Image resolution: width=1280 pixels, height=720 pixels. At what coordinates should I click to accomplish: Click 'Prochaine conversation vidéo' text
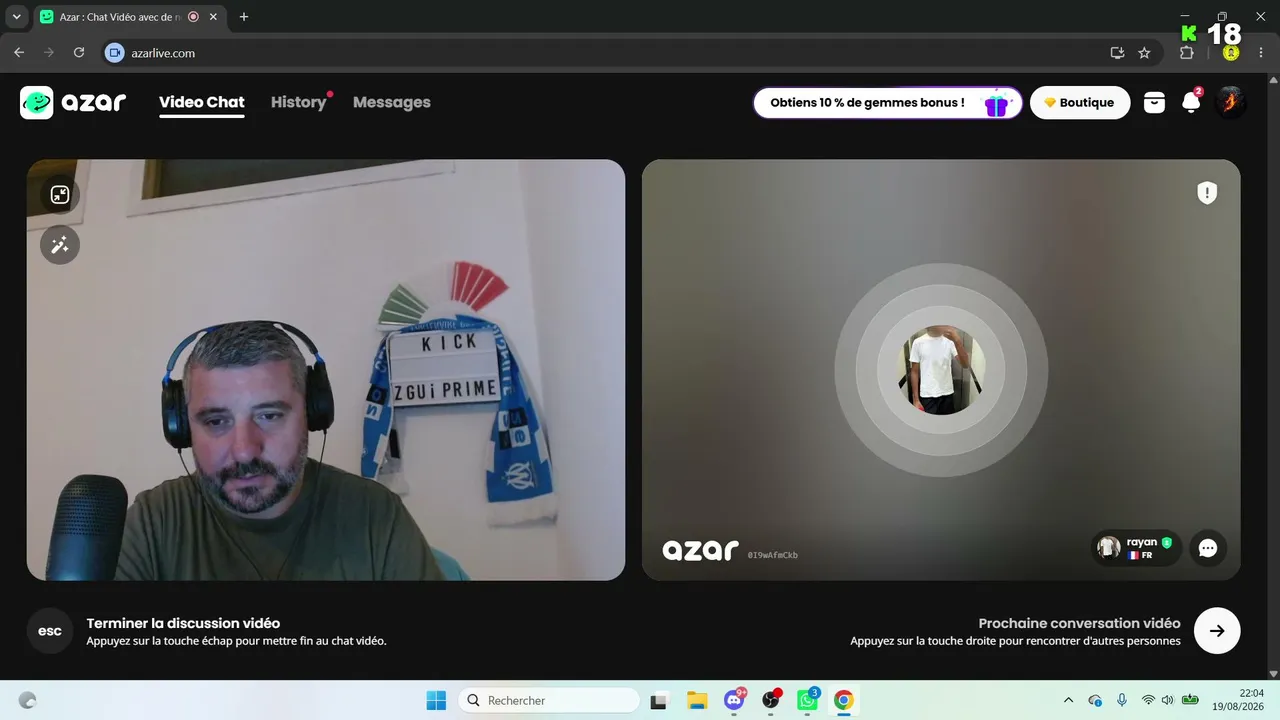tap(1079, 623)
